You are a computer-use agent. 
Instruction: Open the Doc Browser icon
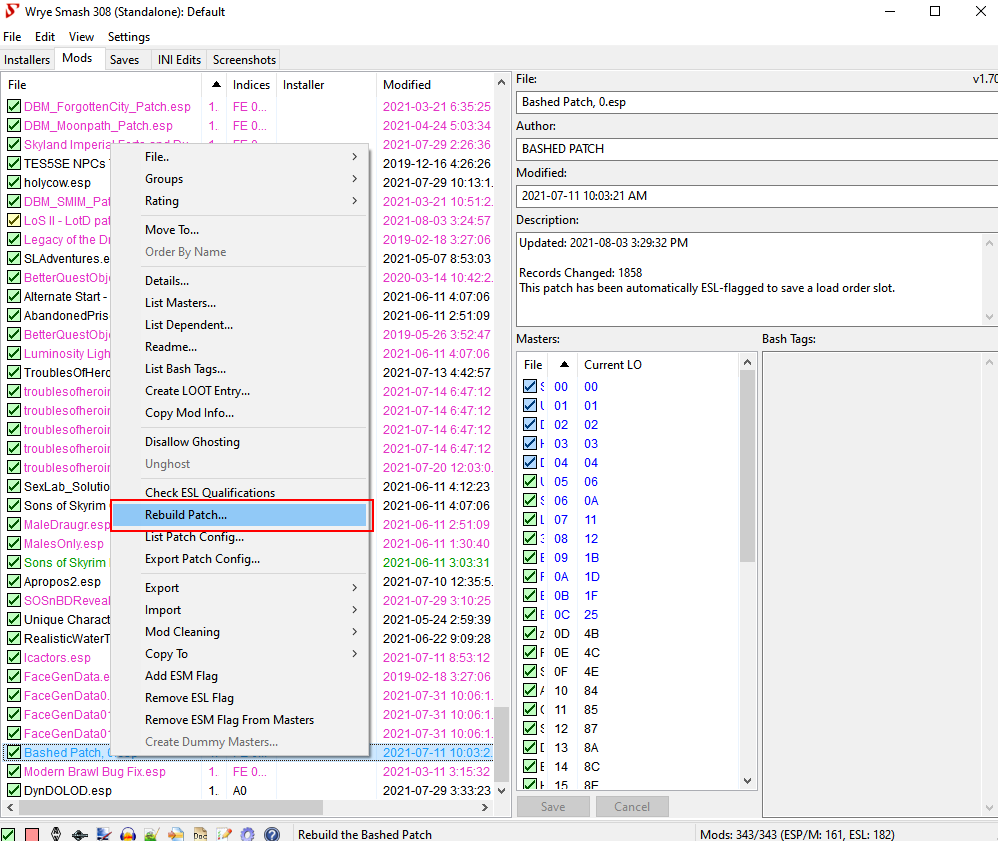coord(200,834)
